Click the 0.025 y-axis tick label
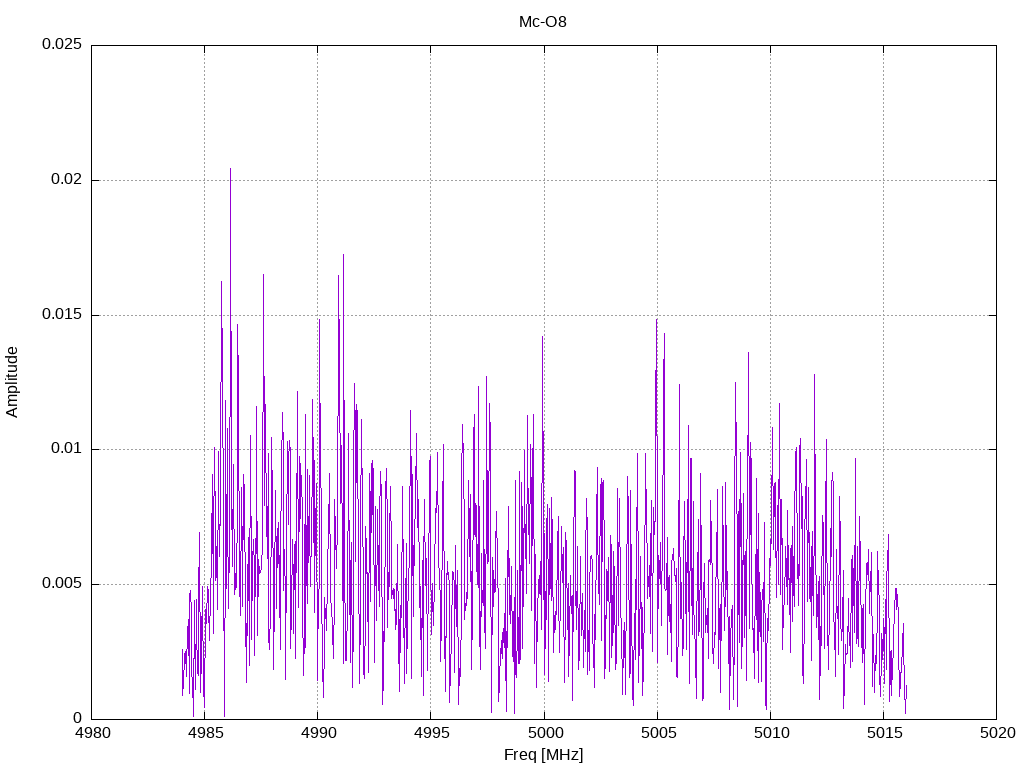The image size is (1024, 768). [x=62, y=44]
